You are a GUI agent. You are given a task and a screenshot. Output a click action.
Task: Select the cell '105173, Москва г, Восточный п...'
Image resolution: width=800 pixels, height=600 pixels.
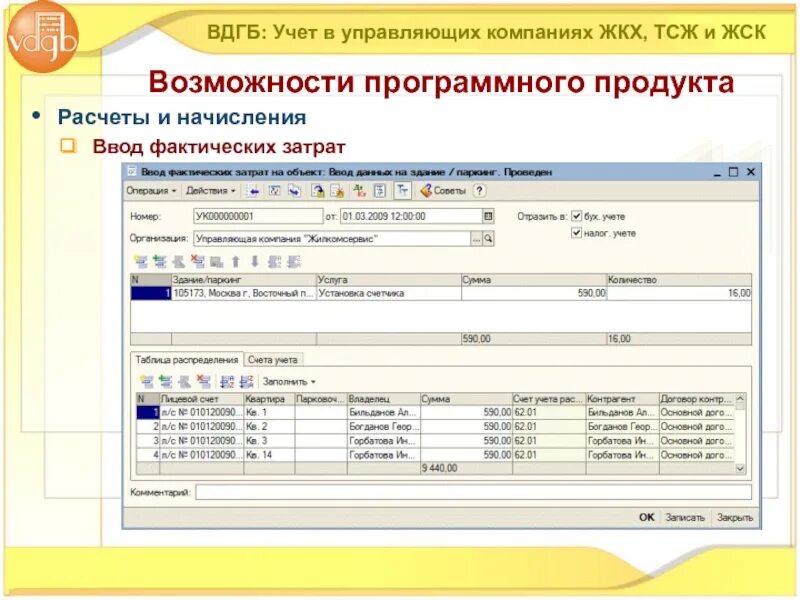(244, 293)
